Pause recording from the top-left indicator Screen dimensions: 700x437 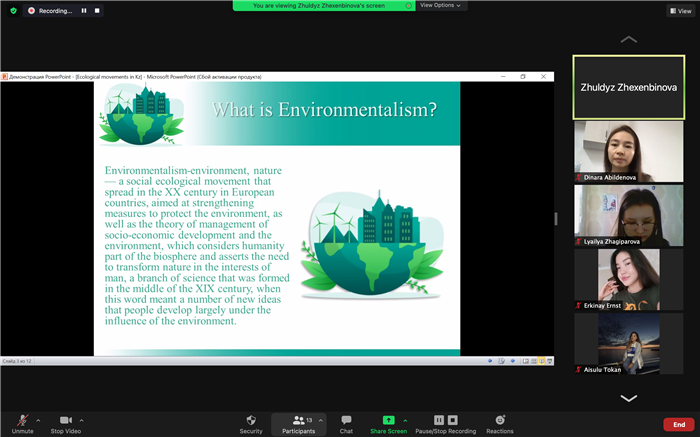point(83,10)
